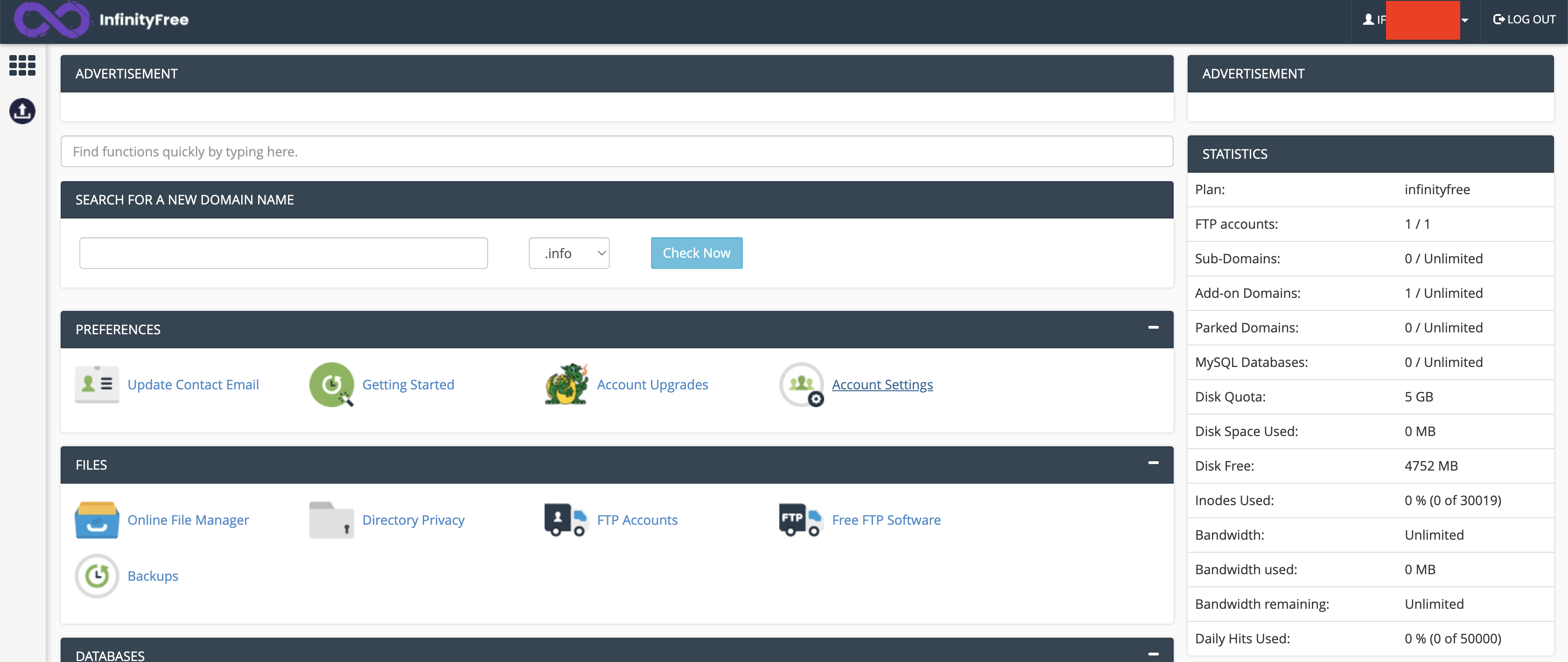Click the upload icon in left sidebar
Screen dimensions: 1568x662
(22, 112)
